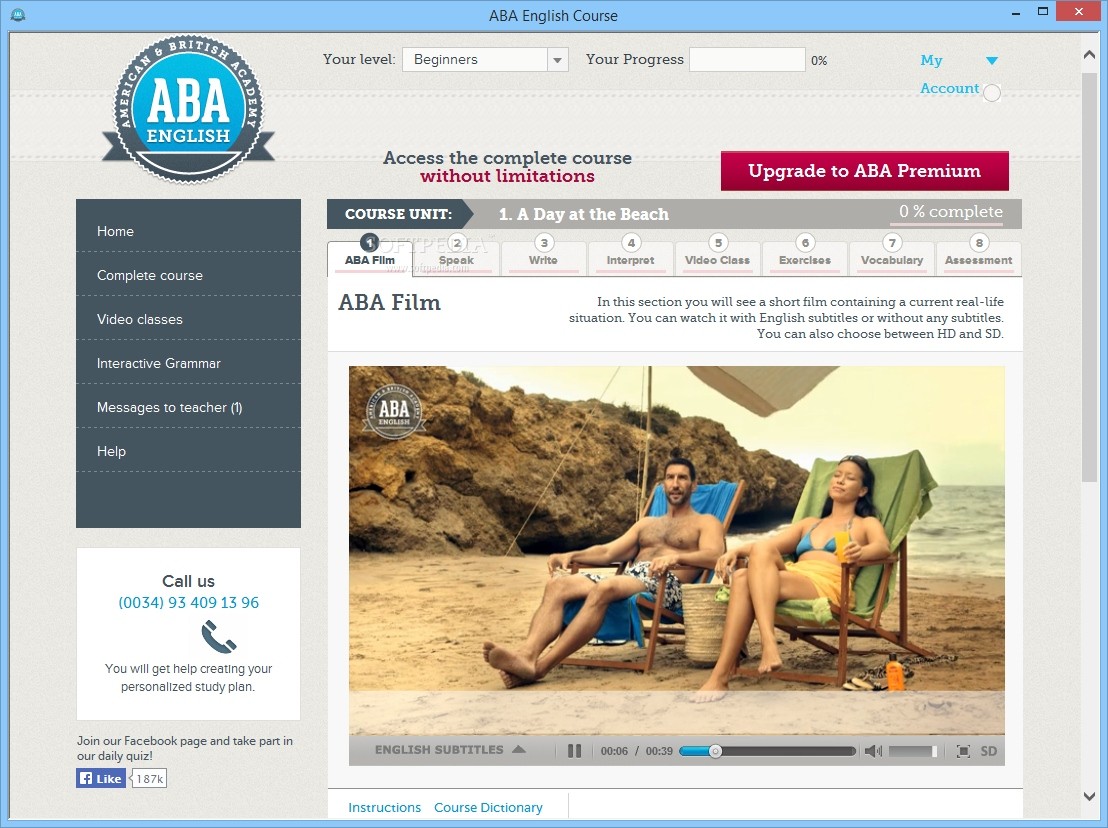Click the vertical scrollbar thumb
This screenshot has height=828, width=1108.
1089,277
